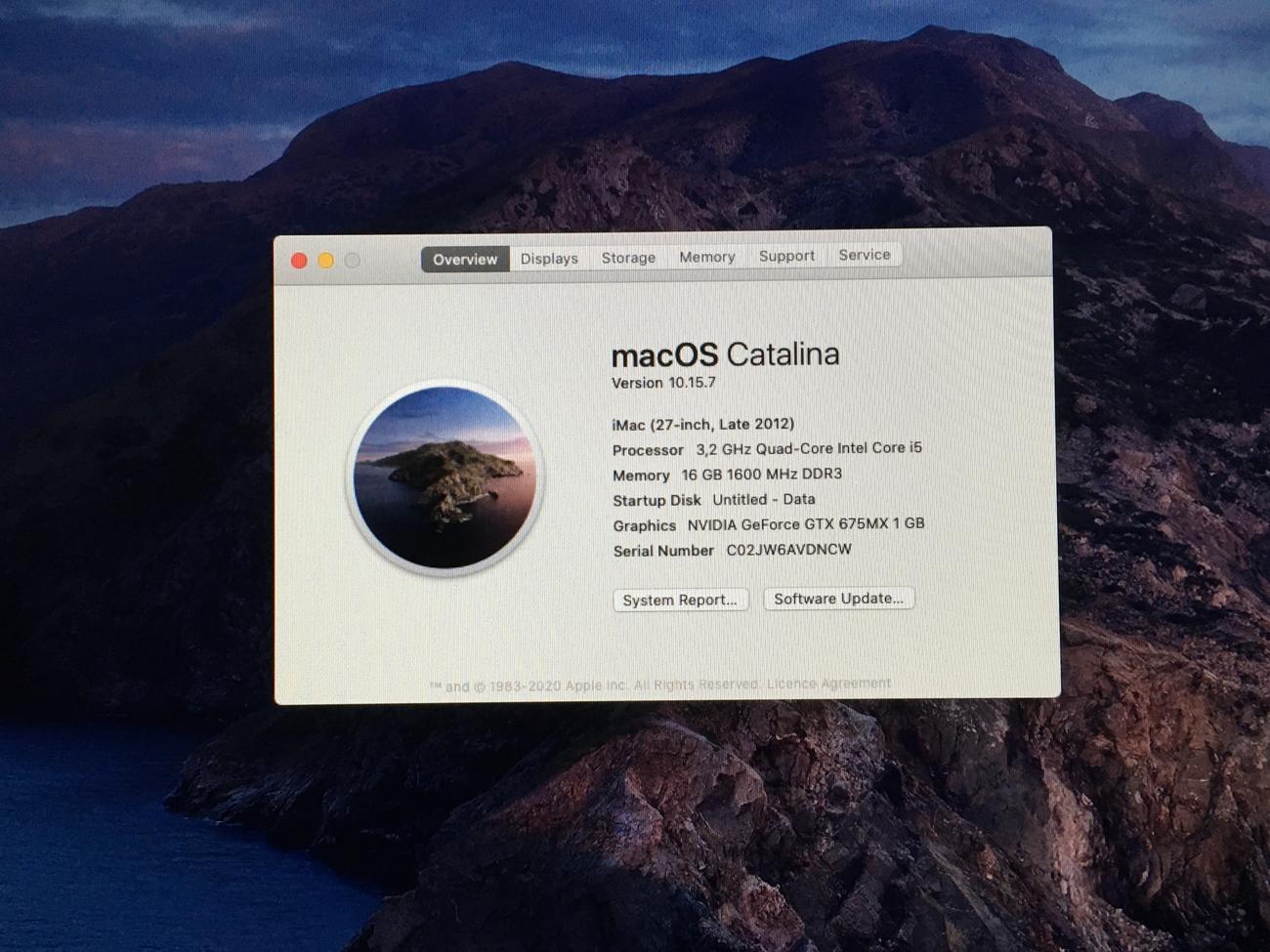Image resolution: width=1270 pixels, height=952 pixels.
Task: Click the Software Update... button
Action: click(838, 598)
